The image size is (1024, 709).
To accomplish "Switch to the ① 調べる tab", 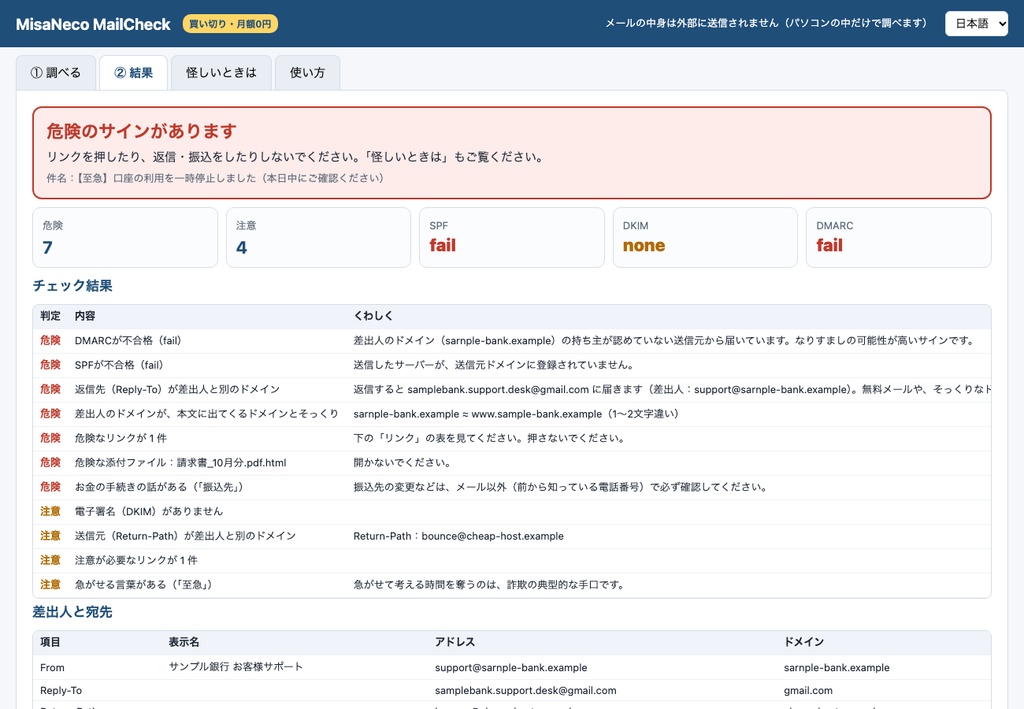I will 56,72.
